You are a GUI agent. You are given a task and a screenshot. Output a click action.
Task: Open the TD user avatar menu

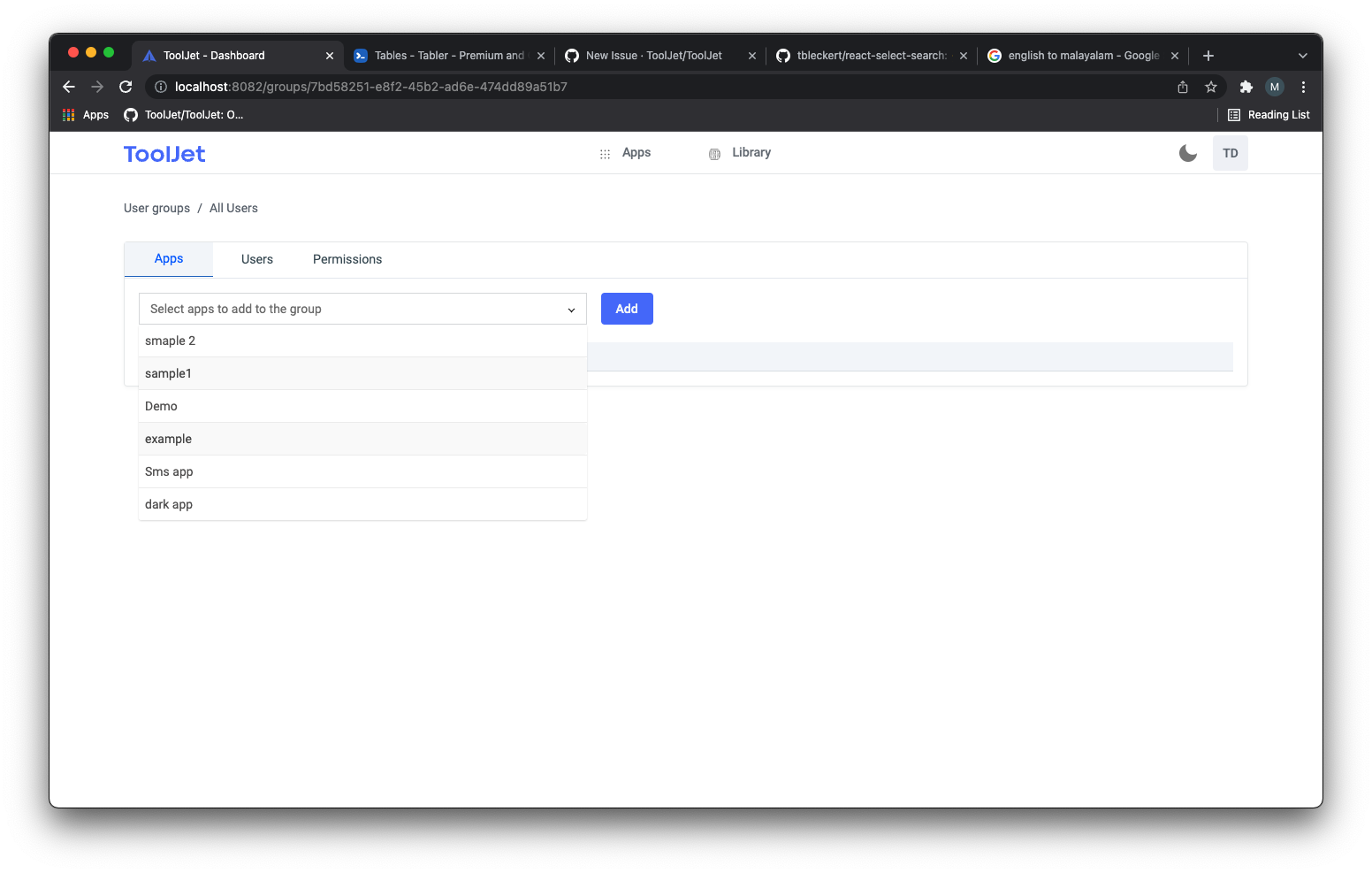tap(1230, 152)
